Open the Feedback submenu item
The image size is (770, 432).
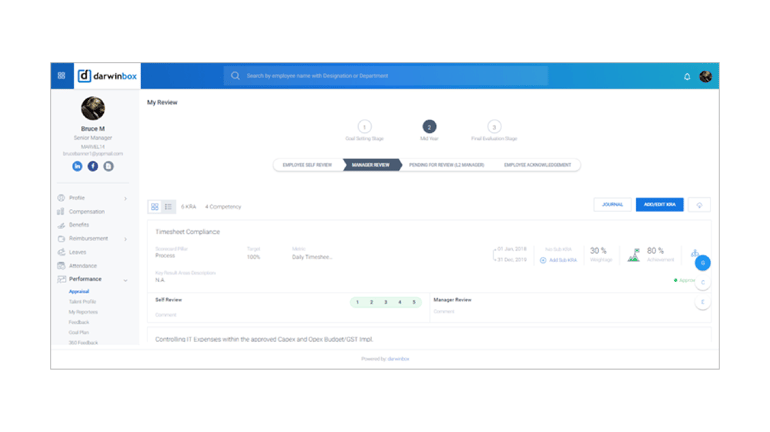[79, 322]
